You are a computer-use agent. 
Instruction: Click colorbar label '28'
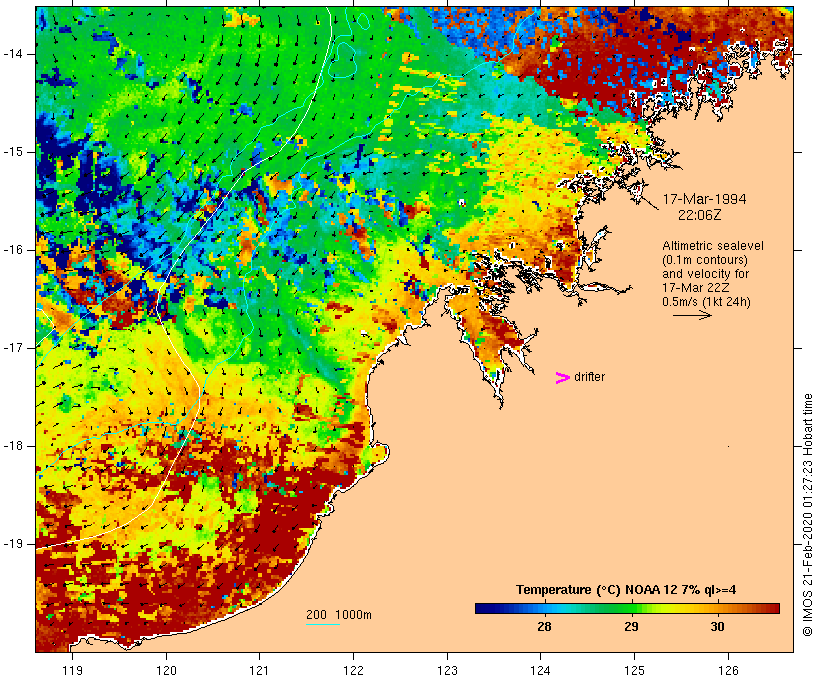coord(544,627)
